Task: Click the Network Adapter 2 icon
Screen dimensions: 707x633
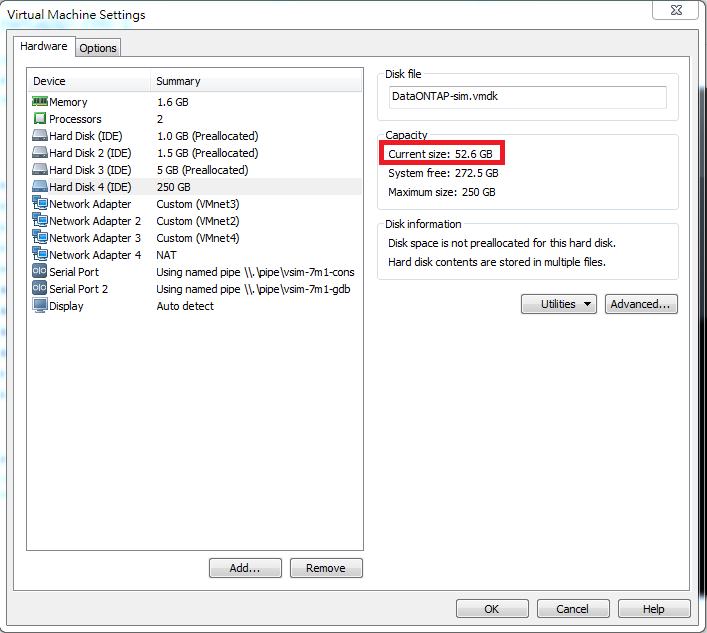Action: 40,220
